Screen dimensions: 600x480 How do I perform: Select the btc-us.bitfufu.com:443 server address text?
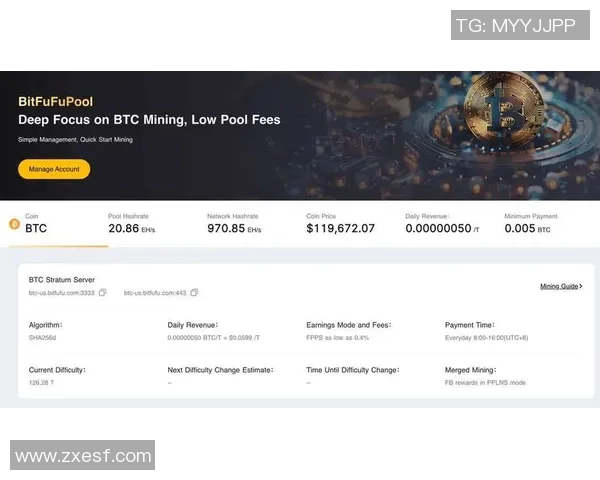coord(155,293)
